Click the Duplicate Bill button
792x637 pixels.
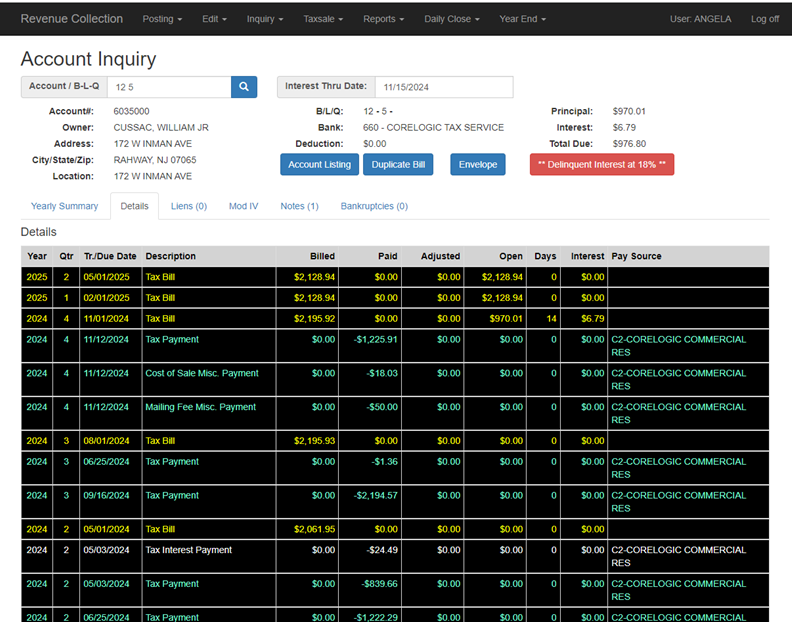(x=398, y=165)
